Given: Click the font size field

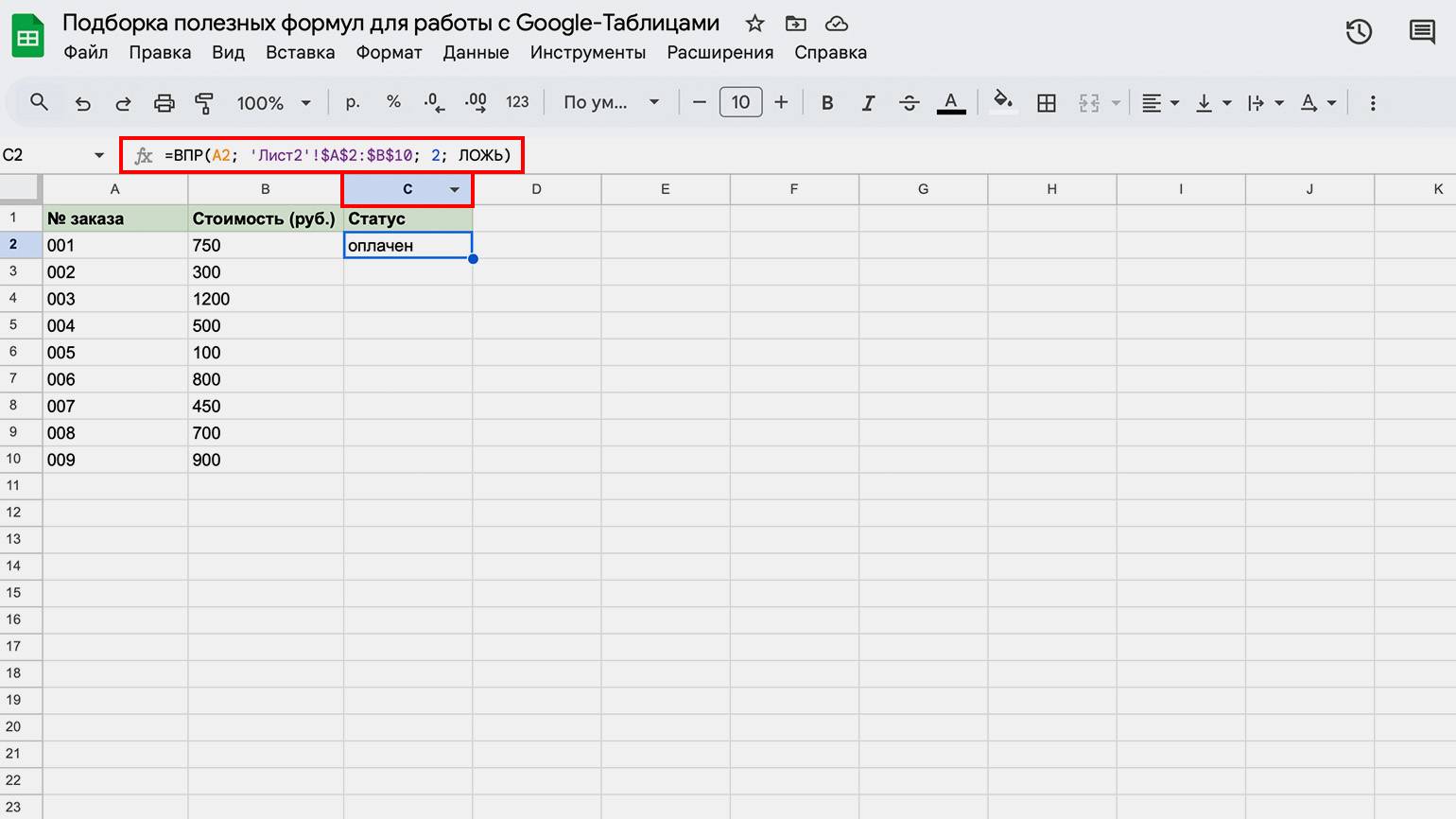Looking at the screenshot, I should tap(740, 102).
